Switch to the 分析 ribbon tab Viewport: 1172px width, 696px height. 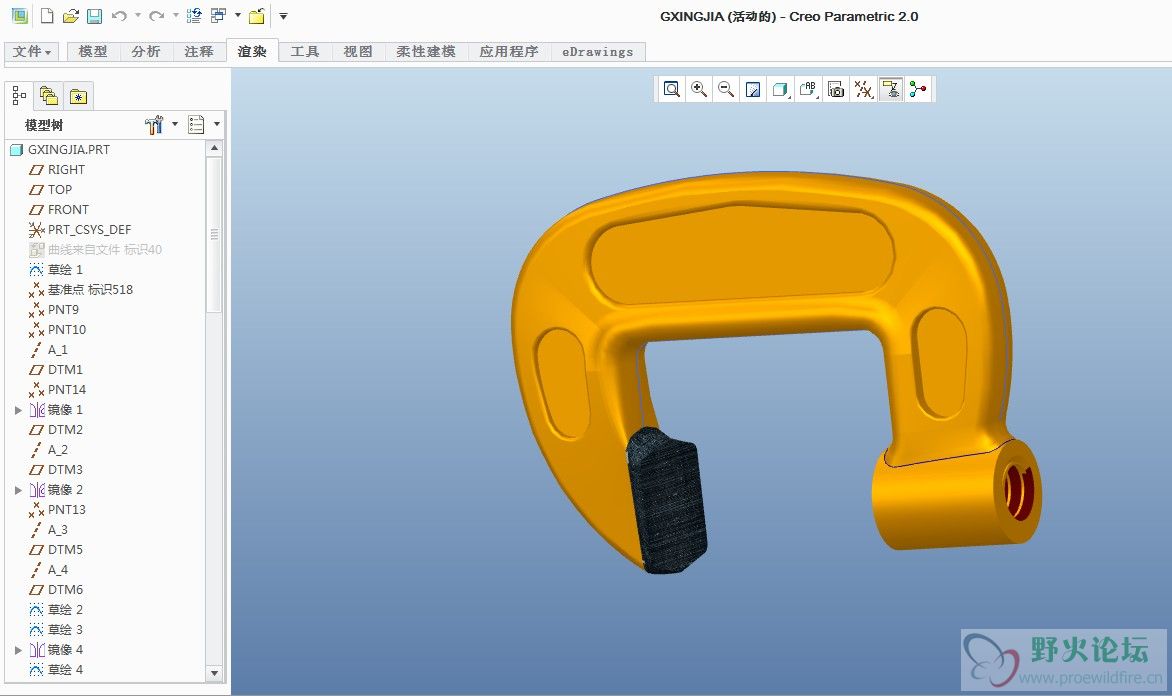pos(146,52)
